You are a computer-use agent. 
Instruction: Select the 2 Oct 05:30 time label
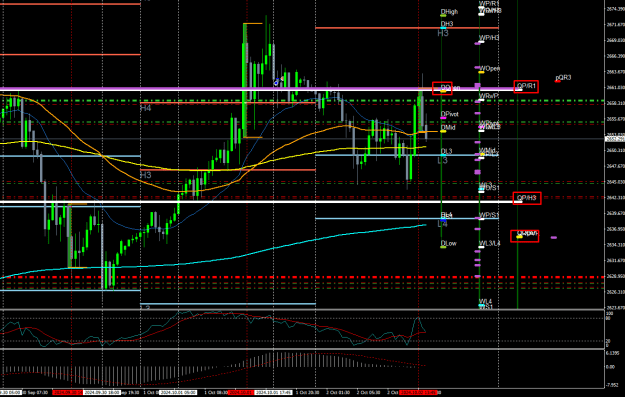coord(368,393)
